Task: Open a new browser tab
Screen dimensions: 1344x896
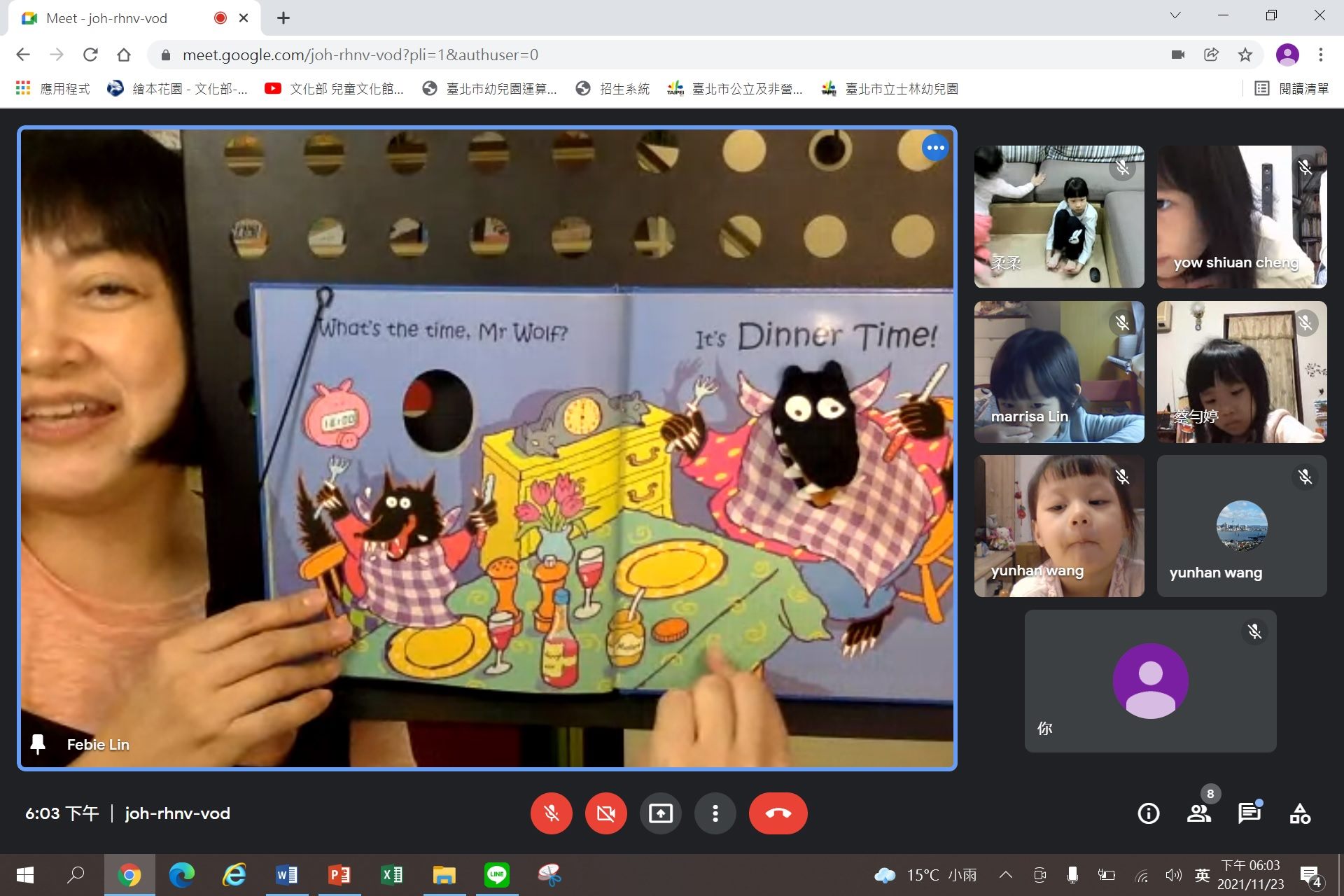Action: [x=283, y=18]
